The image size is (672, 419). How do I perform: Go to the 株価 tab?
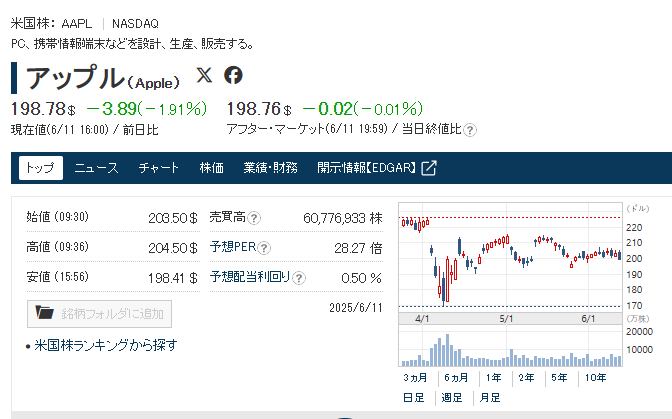[x=212, y=168]
